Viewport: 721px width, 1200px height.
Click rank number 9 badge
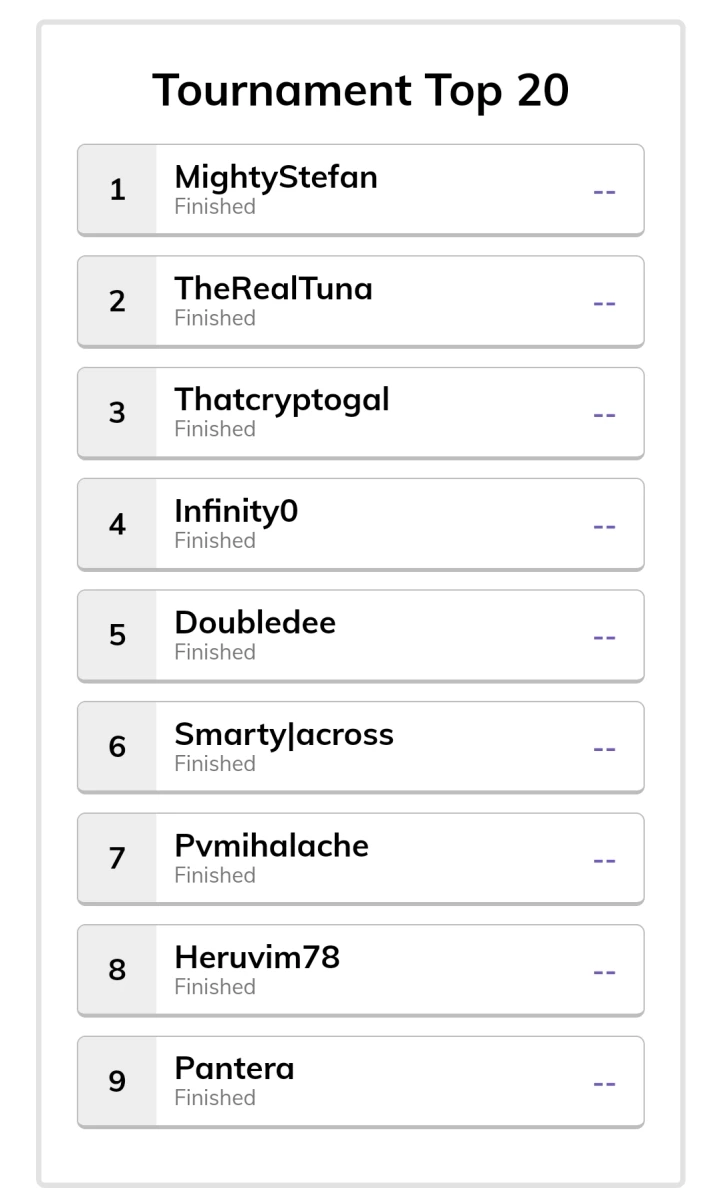pos(117,1082)
